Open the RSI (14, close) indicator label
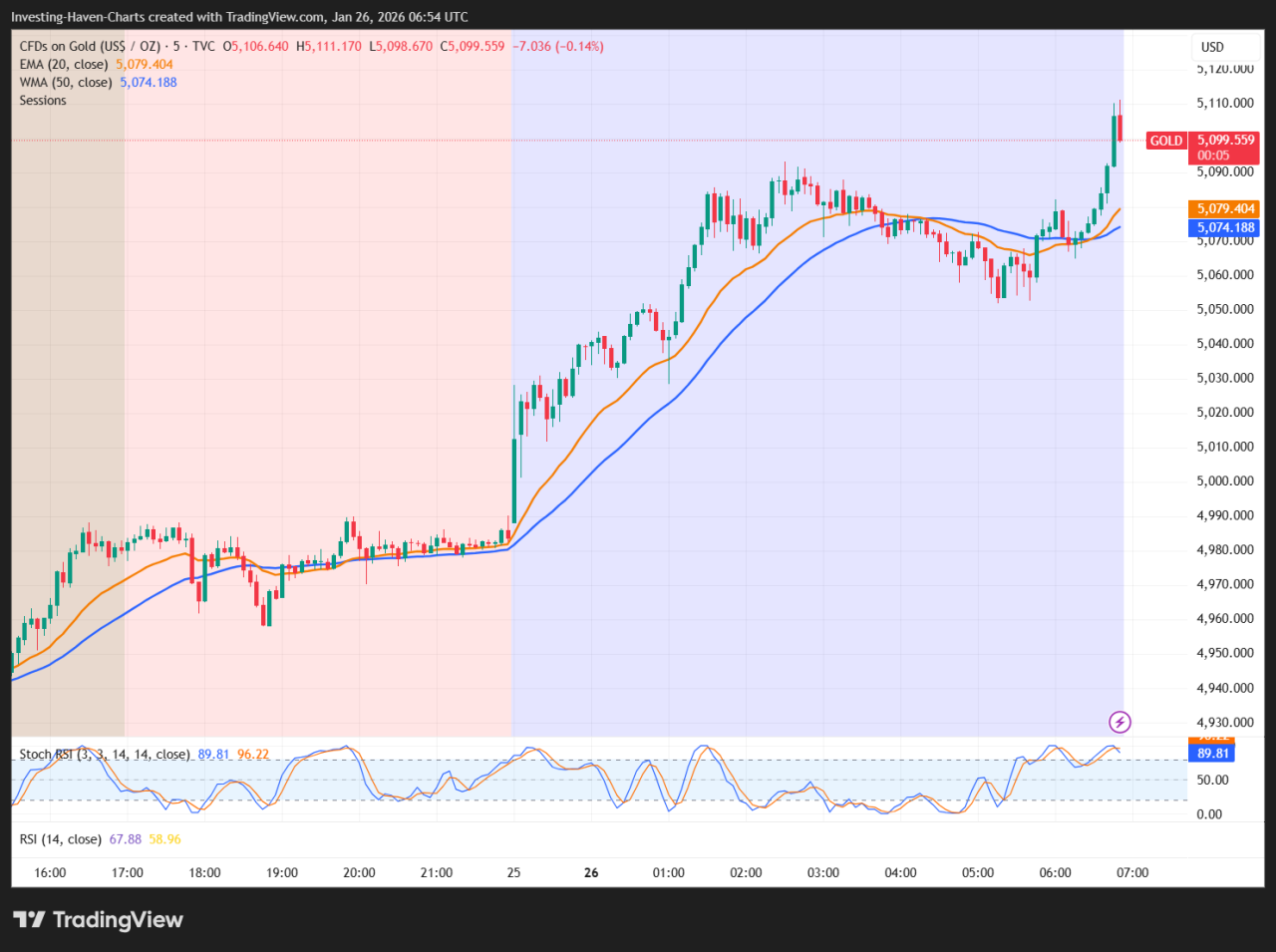 point(62,839)
